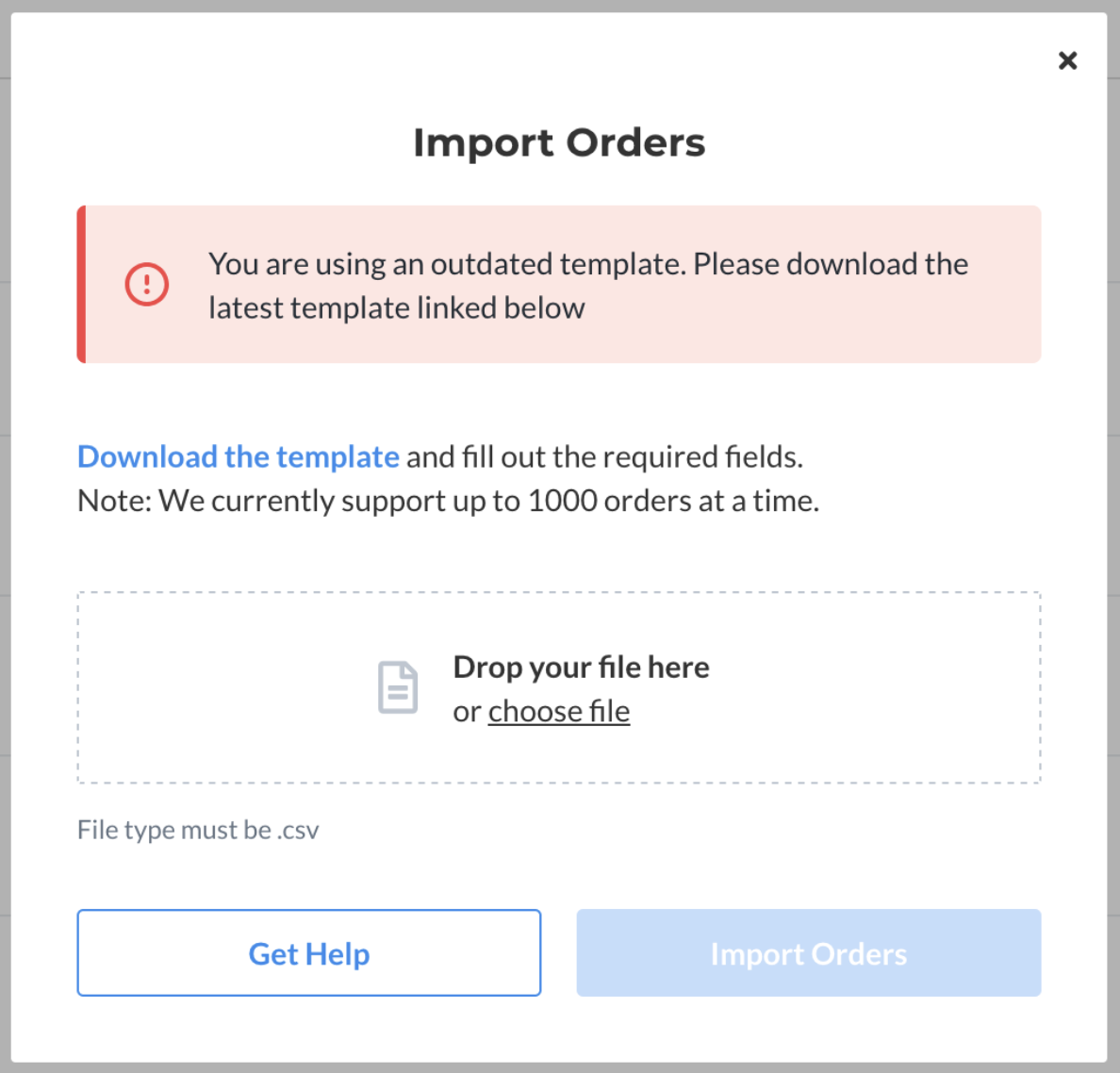Select the underlined choose file link
This screenshot has width=1120, height=1073.
[558, 712]
